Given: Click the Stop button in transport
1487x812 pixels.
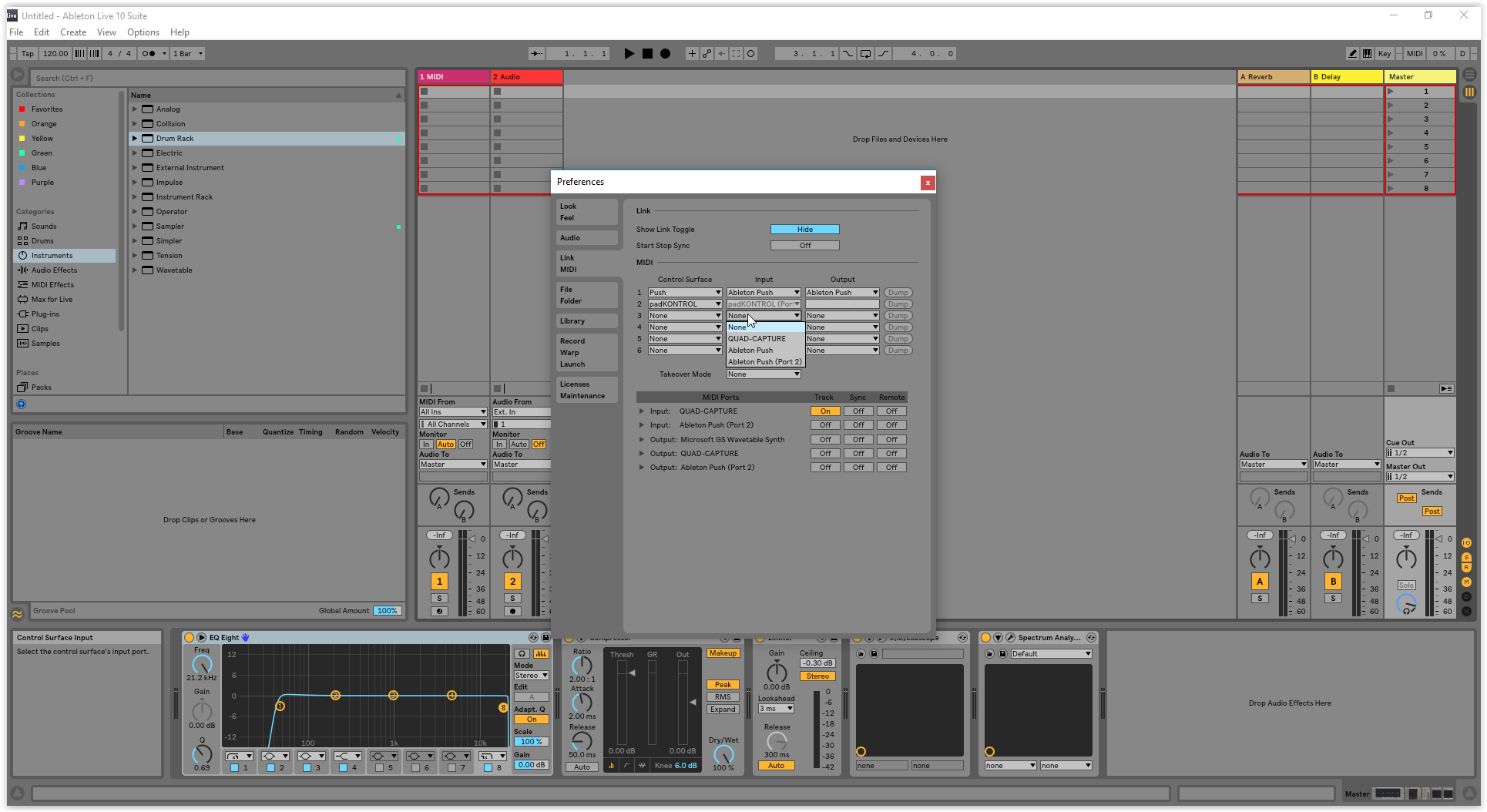Looking at the screenshot, I should point(647,54).
